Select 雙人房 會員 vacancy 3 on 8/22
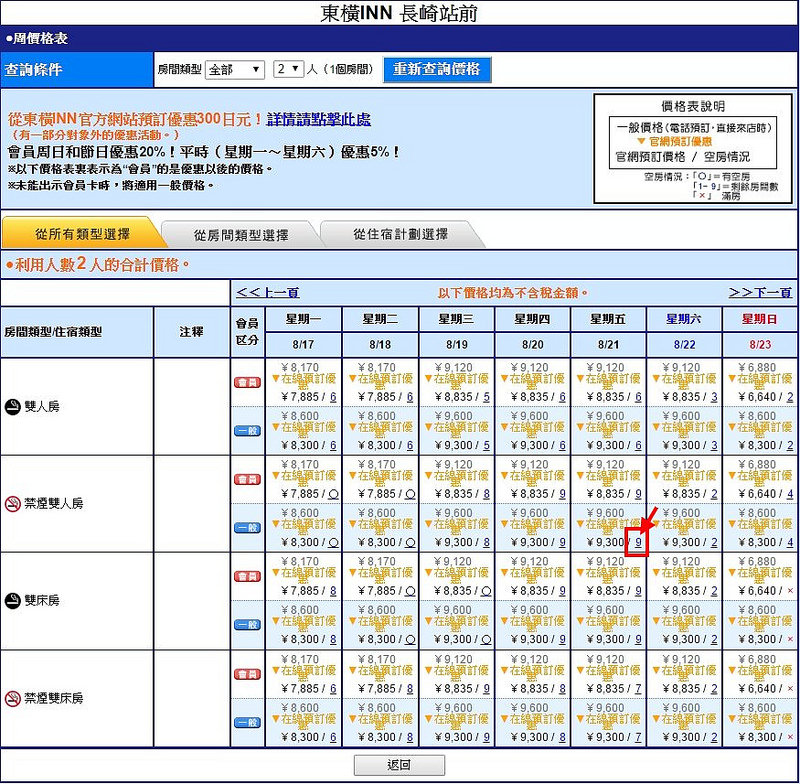Image resolution: width=800 pixels, height=784 pixels. point(714,397)
